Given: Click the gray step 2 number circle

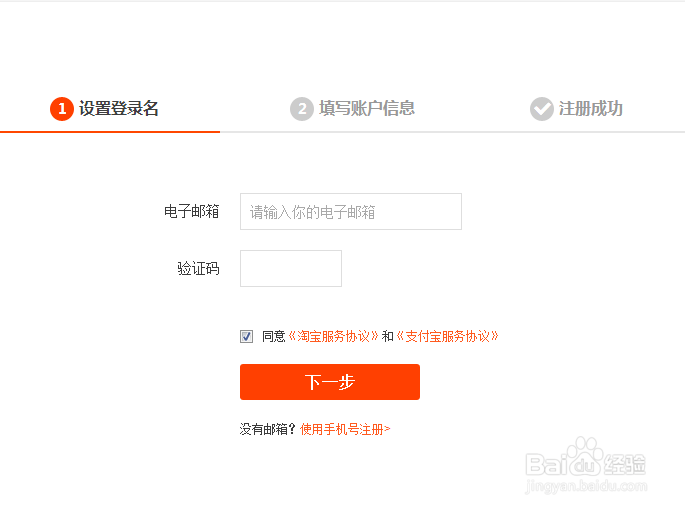Looking at the screenshot, I should pos(301,109).
